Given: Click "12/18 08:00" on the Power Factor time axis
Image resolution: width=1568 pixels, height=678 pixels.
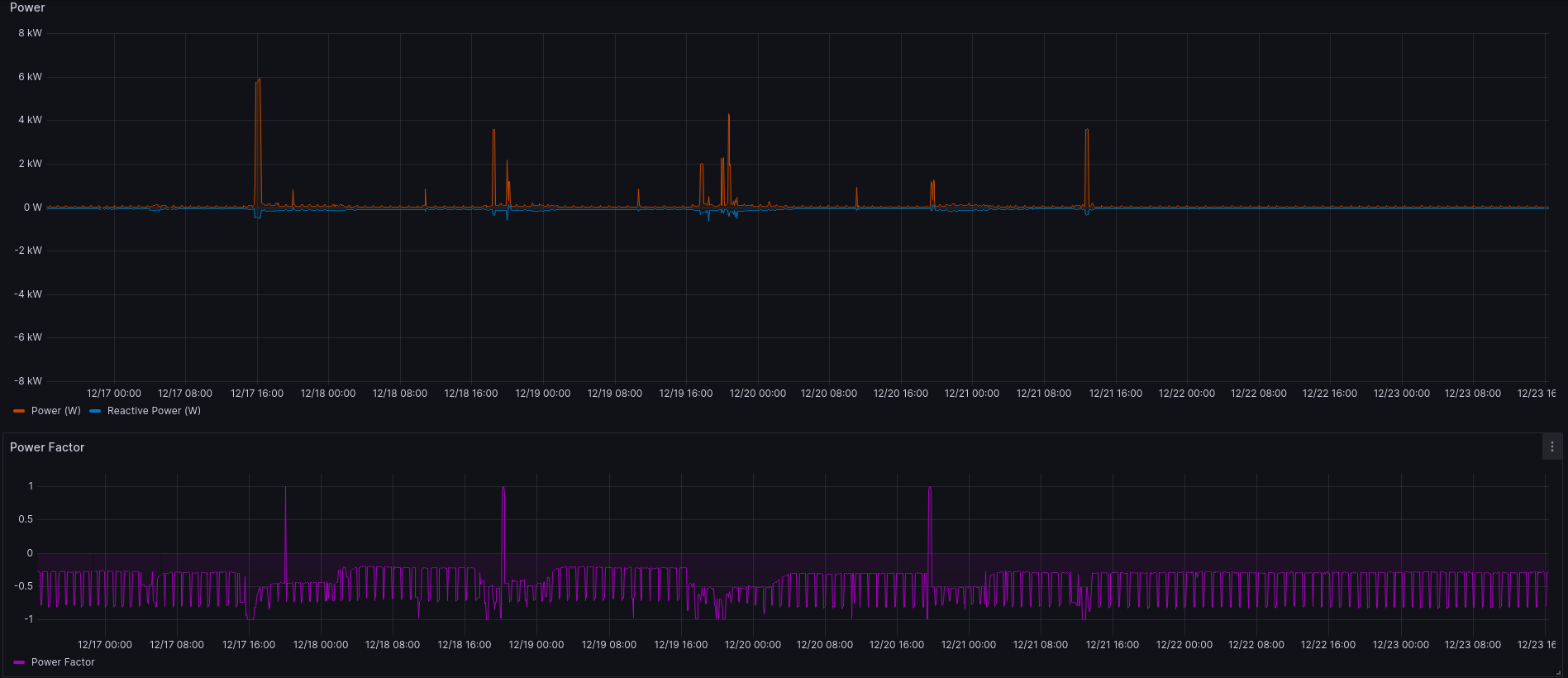Looking at the screenshot, I should 393,645.
